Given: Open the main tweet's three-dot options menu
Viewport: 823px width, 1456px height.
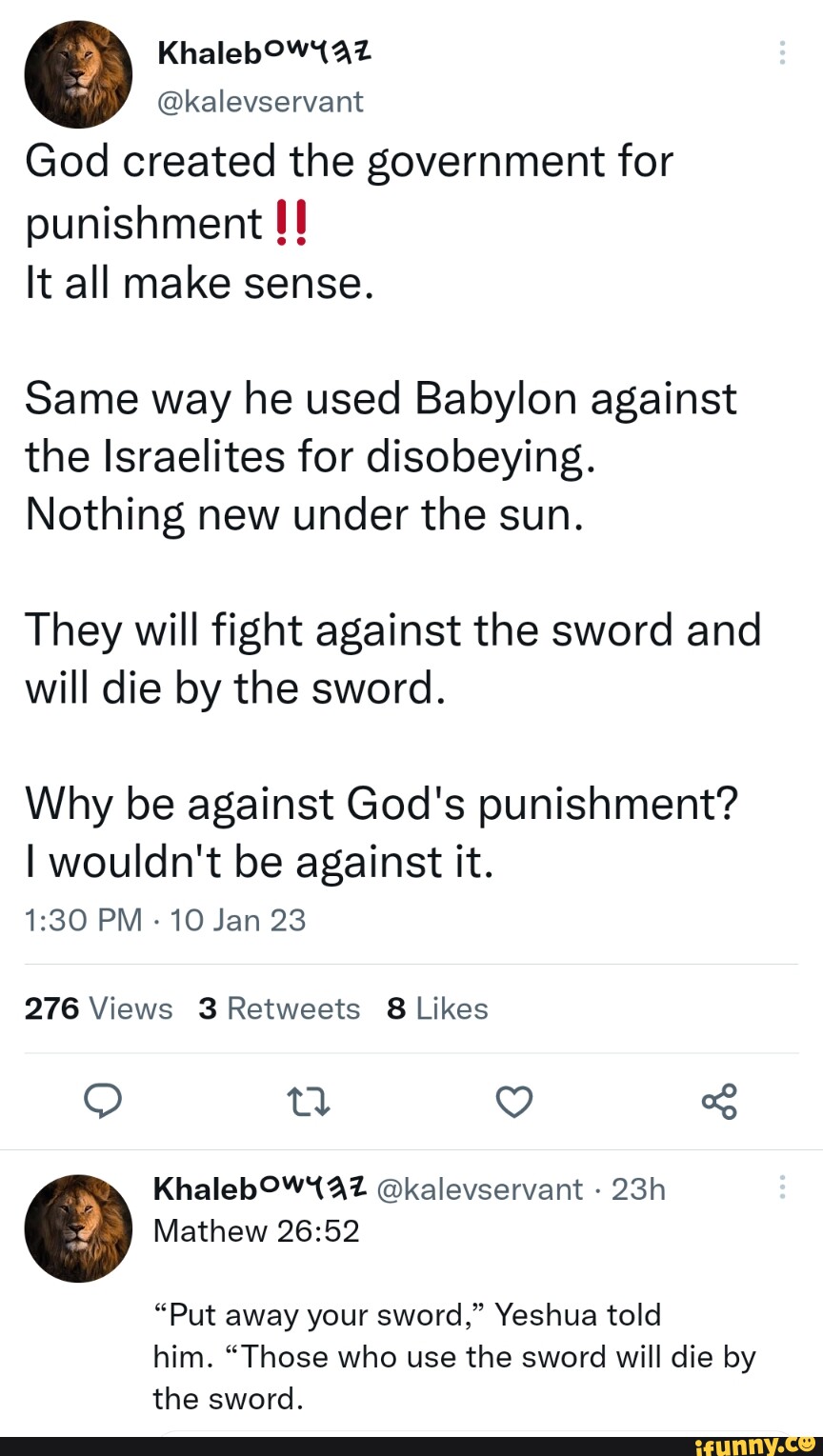Looking at the screenshot, I should coord(782,52).
